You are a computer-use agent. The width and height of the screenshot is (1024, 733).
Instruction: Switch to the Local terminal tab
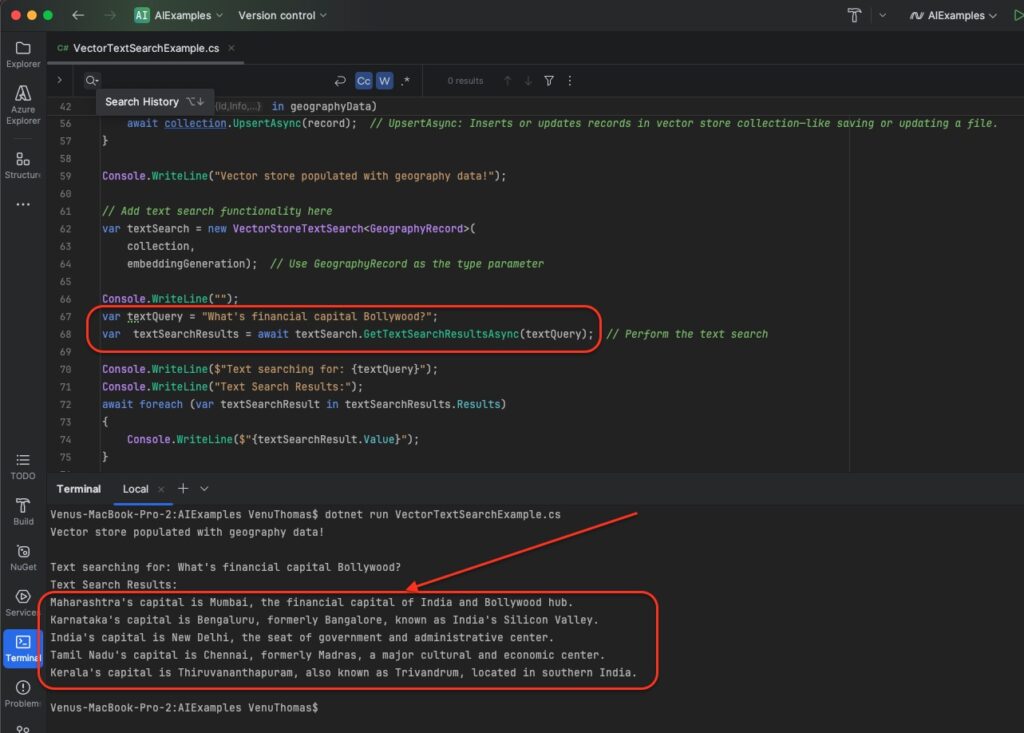click(x=135, y=489)
